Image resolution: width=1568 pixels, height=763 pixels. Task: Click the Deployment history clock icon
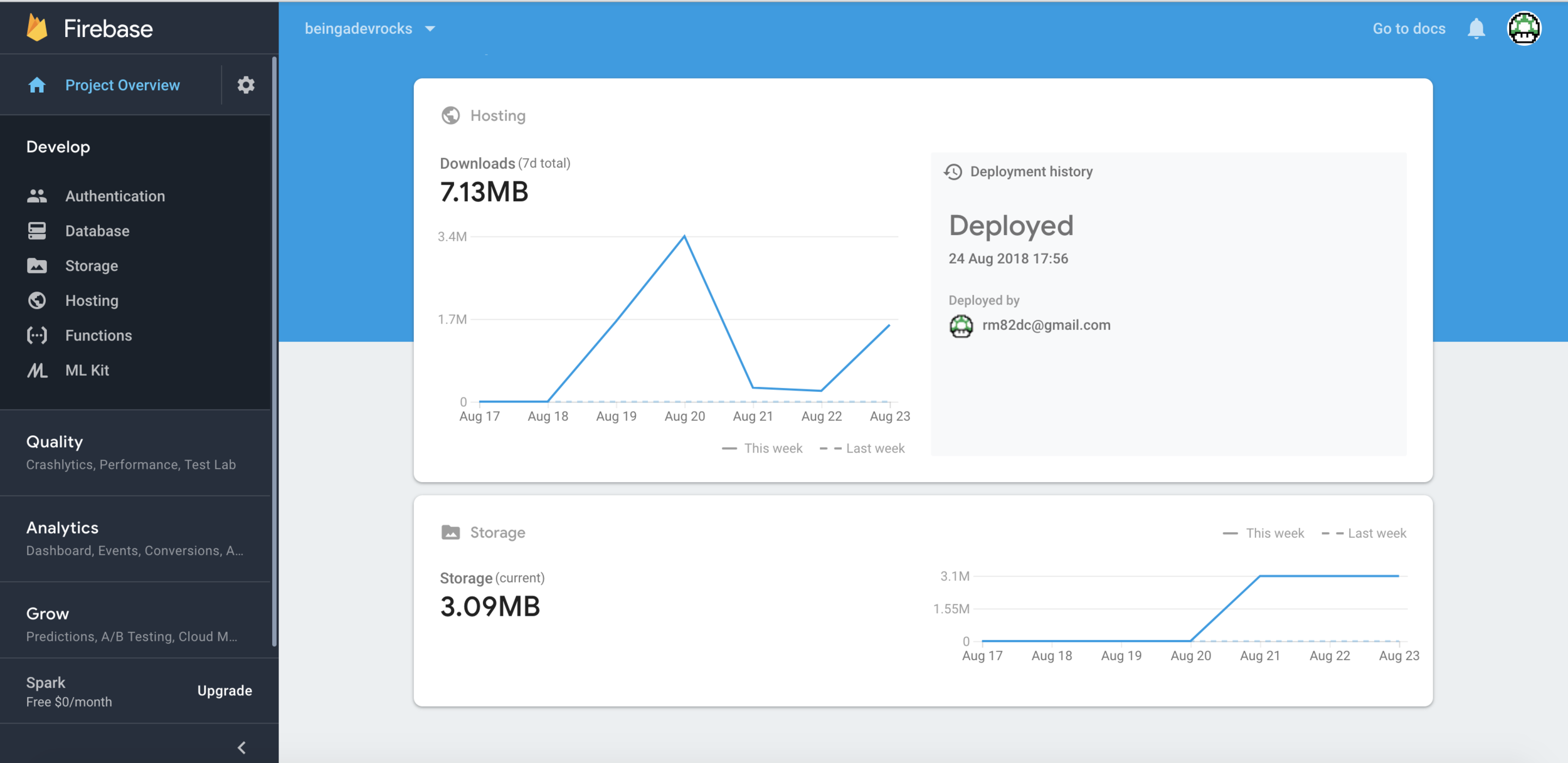[953, 172]
